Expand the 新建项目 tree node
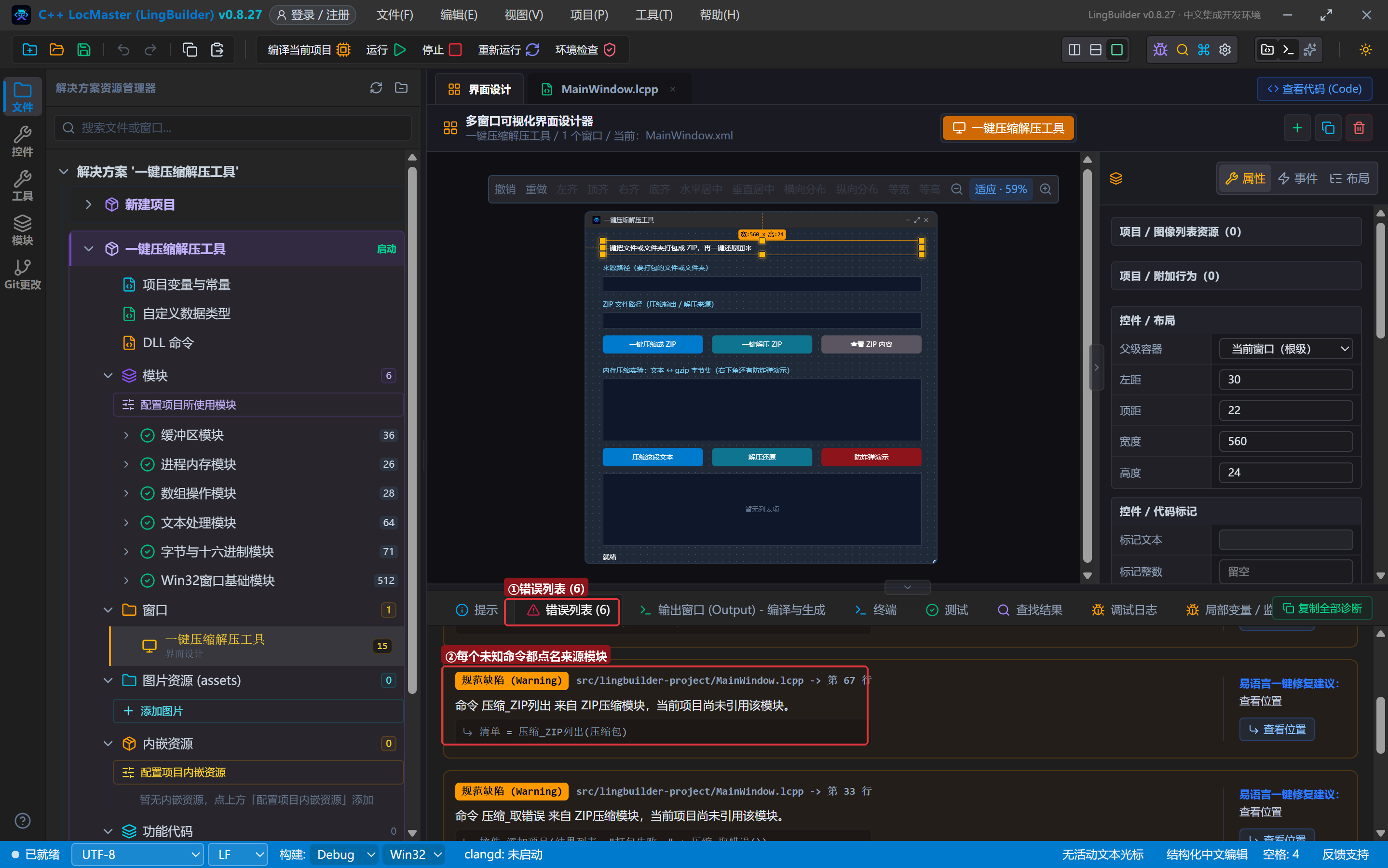The image size is (1388, 868). pos(88,204)
